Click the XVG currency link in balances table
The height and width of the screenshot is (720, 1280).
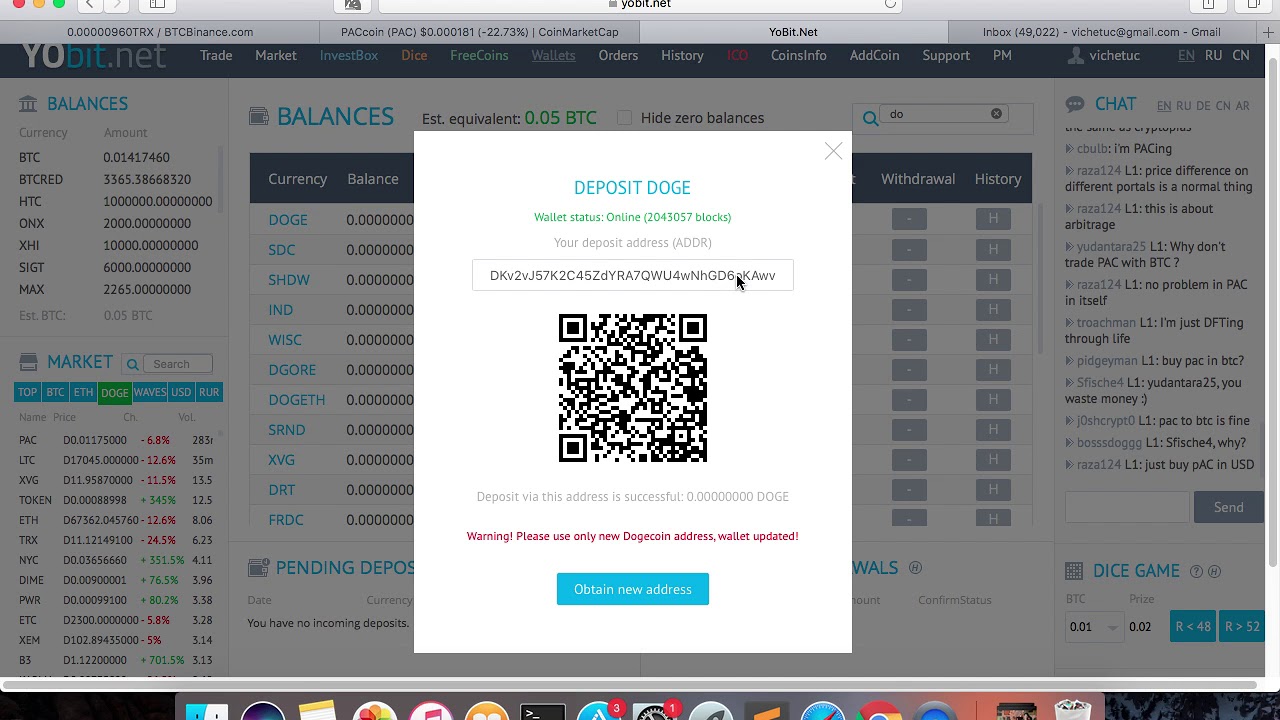pyautogui.click(x=281, y=460)
